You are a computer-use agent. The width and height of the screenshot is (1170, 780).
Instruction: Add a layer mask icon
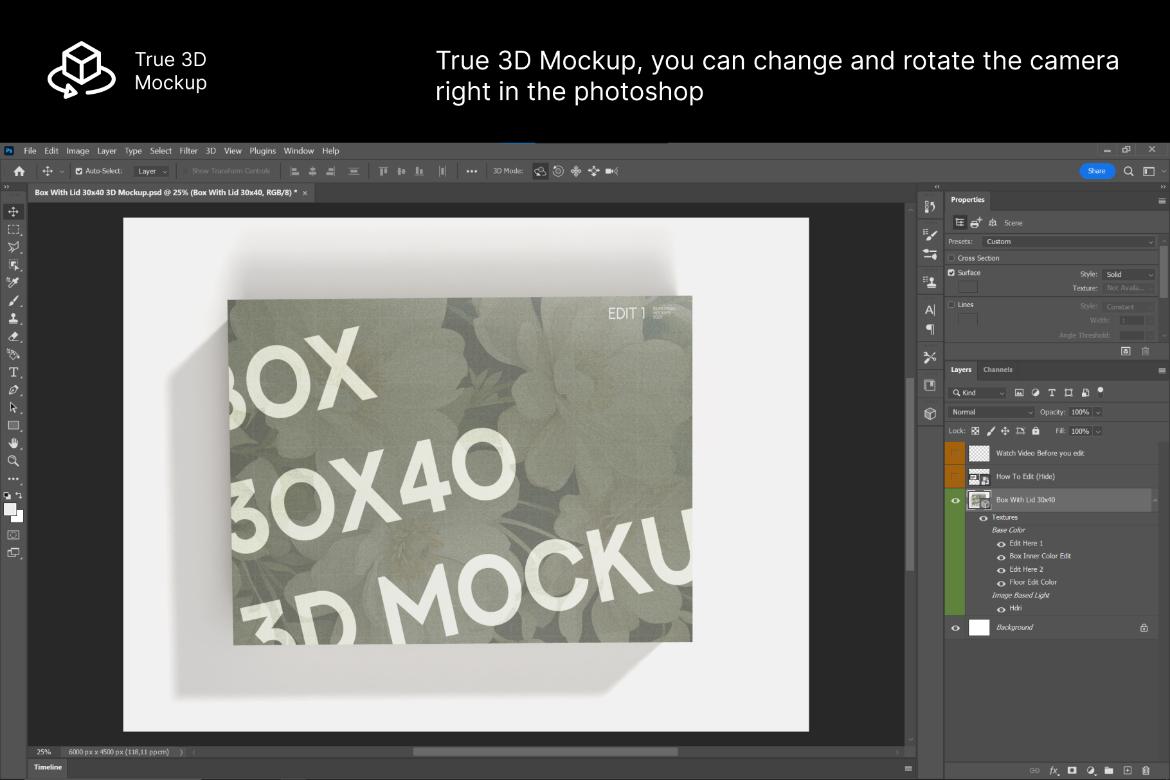(x=1072, y=770)
